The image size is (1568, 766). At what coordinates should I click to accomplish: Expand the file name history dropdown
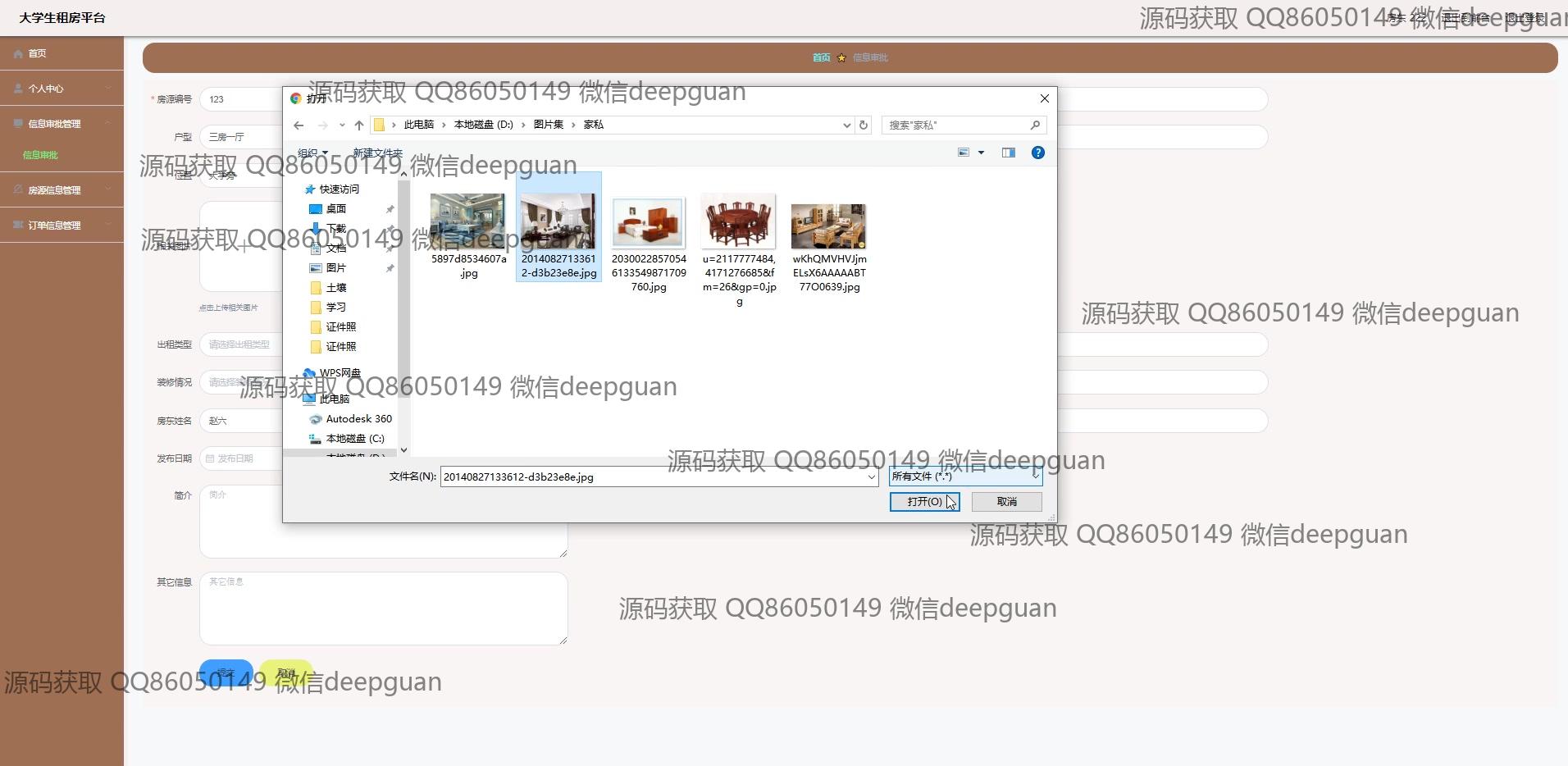point(871,477)
